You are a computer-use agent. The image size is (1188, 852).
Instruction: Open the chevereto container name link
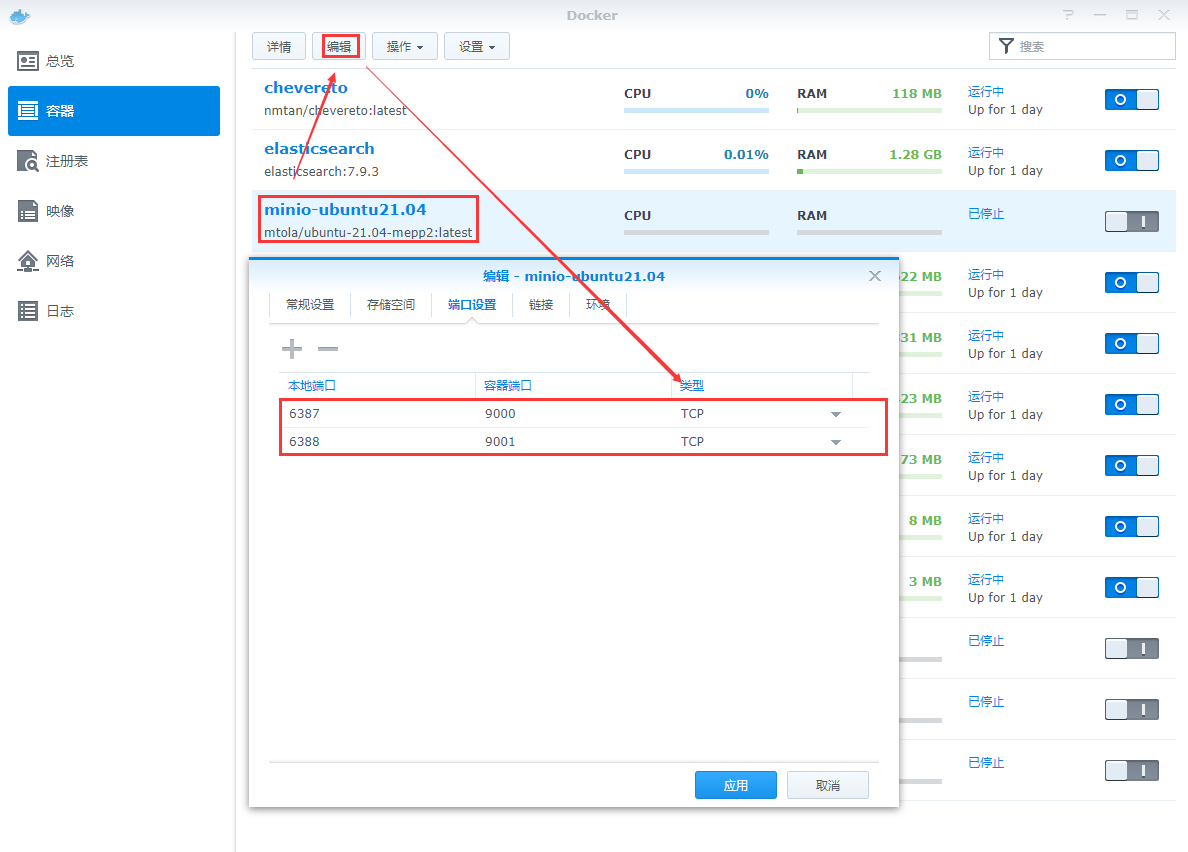pos(306,88)
